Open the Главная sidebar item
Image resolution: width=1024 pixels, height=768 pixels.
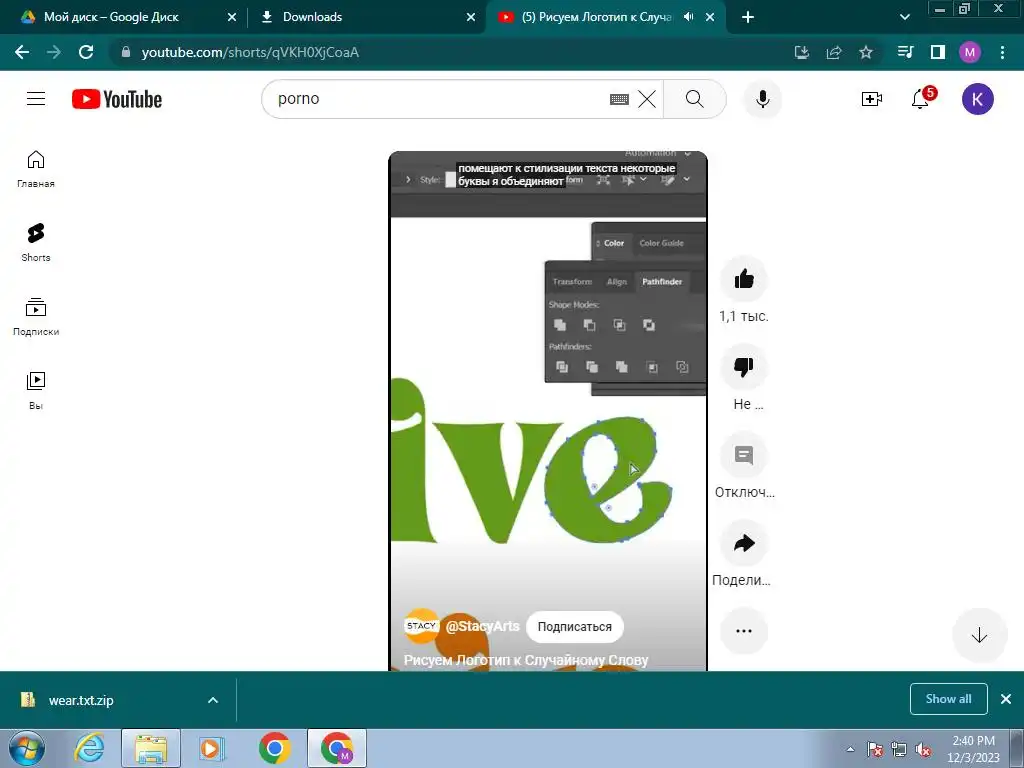point(36,168)
